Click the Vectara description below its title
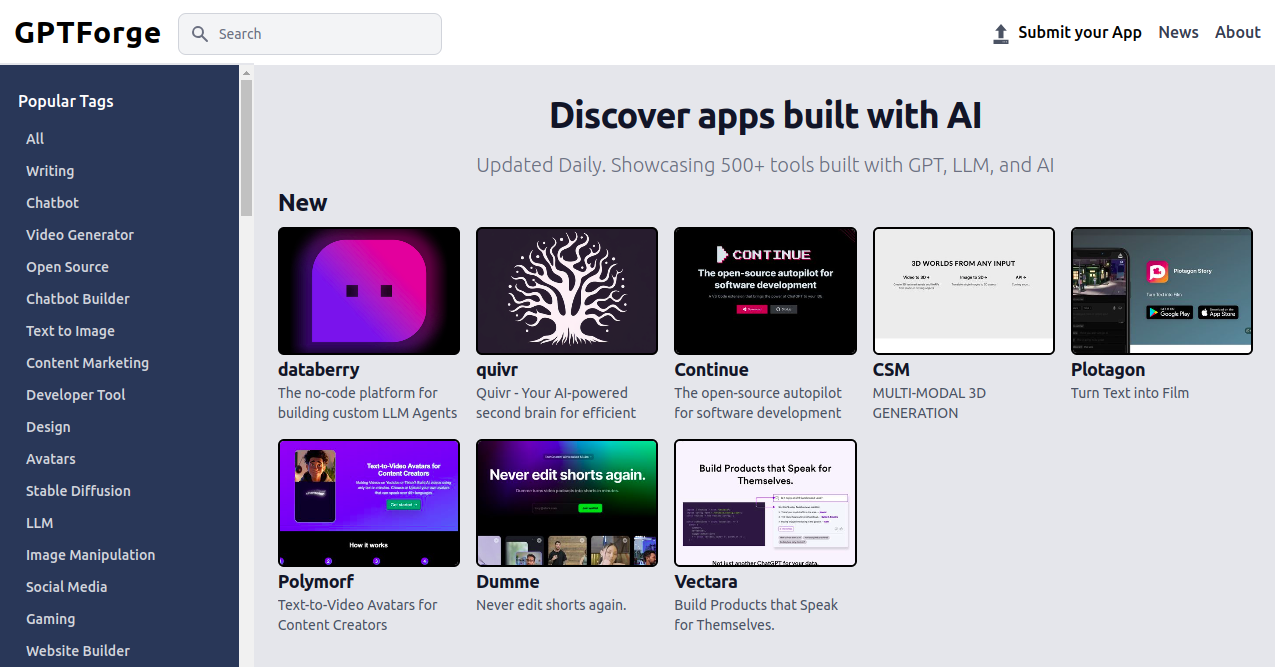The width and height of the screenshot is (1275, 667). (x=756, y=615)
